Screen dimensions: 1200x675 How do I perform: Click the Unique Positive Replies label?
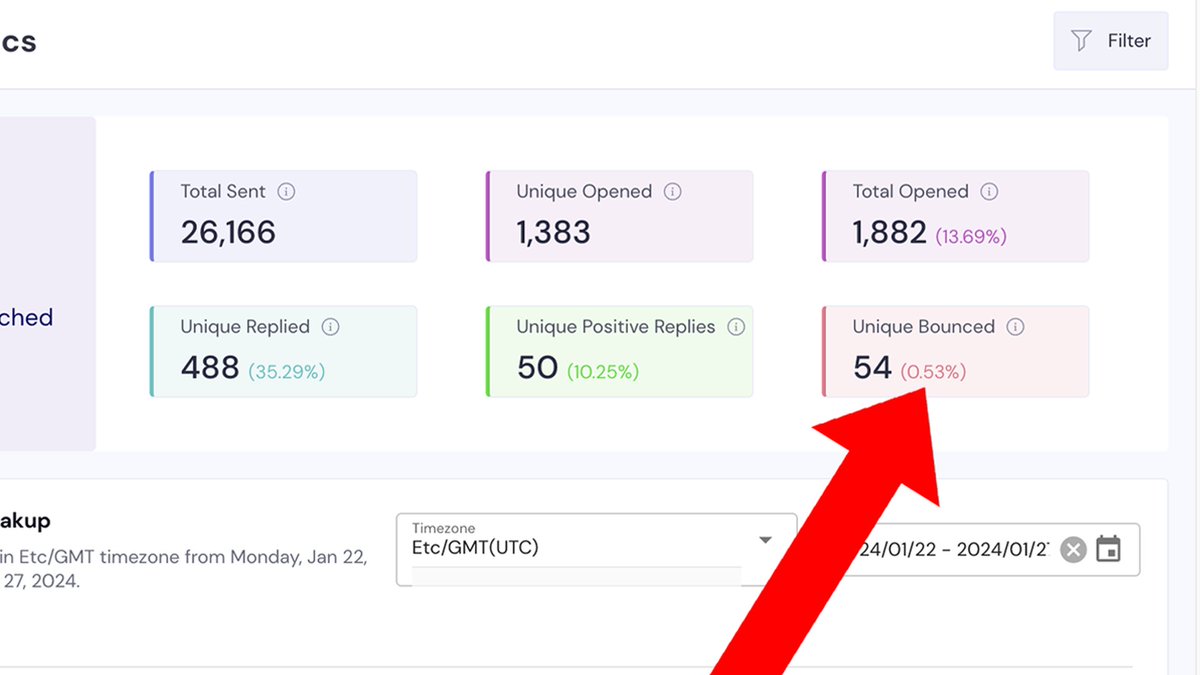click(x=616, y=327)
